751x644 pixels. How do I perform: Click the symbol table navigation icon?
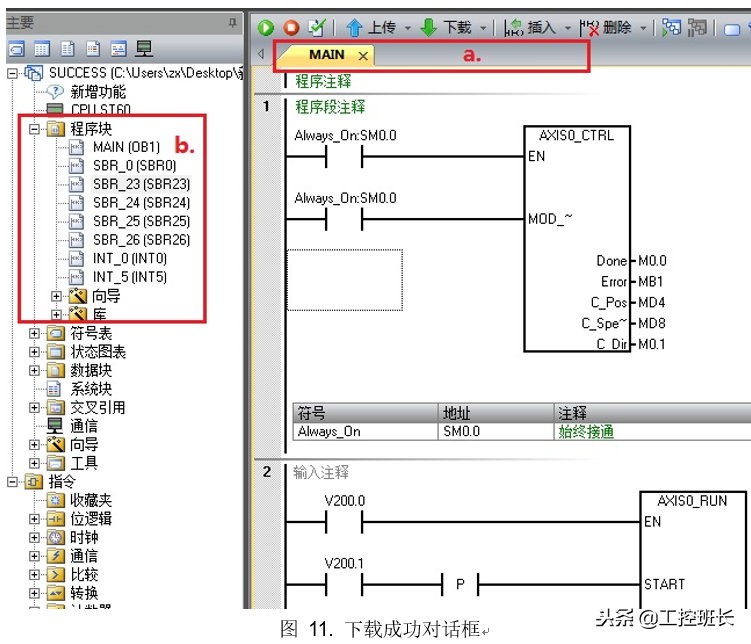pyautogui.click(x=42, y=49)
